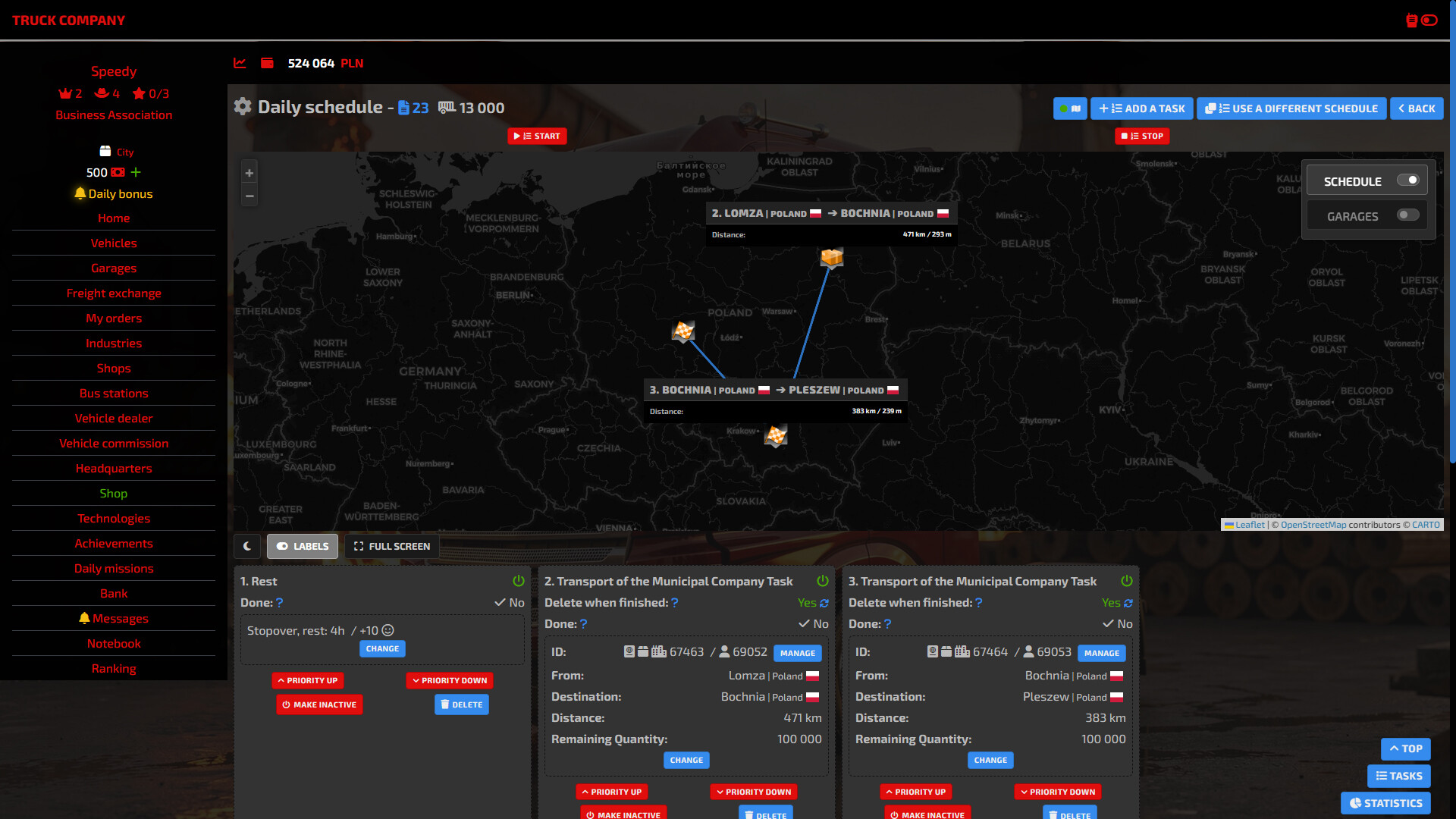Click the Daily schedule gear icon
The height and width of the screenshot is (819, 1456).
(x=243, y=107)
